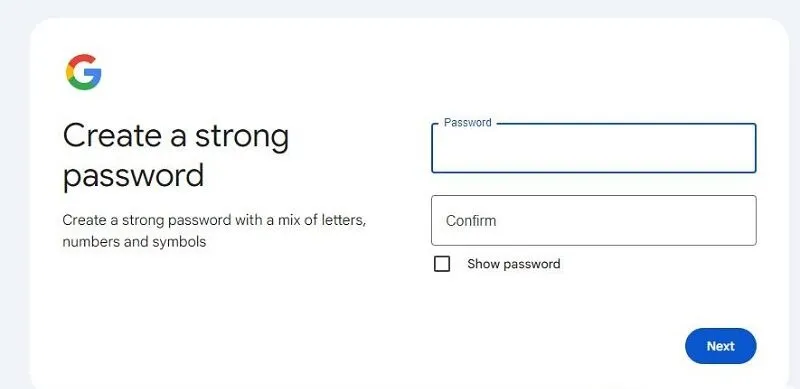This screenshot has height=389, width=800.
Task: Click the Google G logo
Action: point(84,72)
